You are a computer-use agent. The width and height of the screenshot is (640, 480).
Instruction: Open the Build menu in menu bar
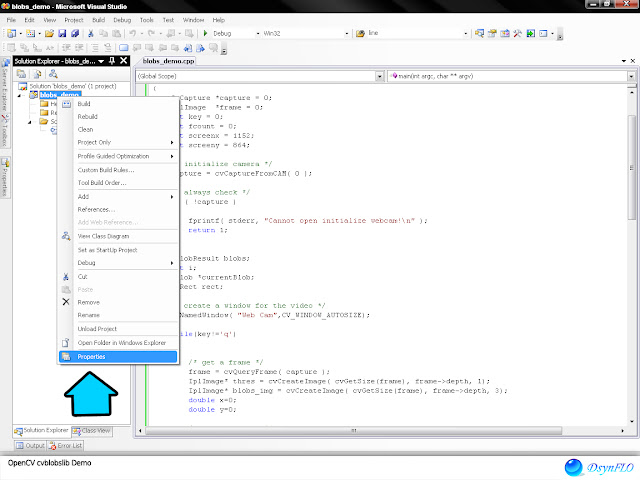point(98,20)
